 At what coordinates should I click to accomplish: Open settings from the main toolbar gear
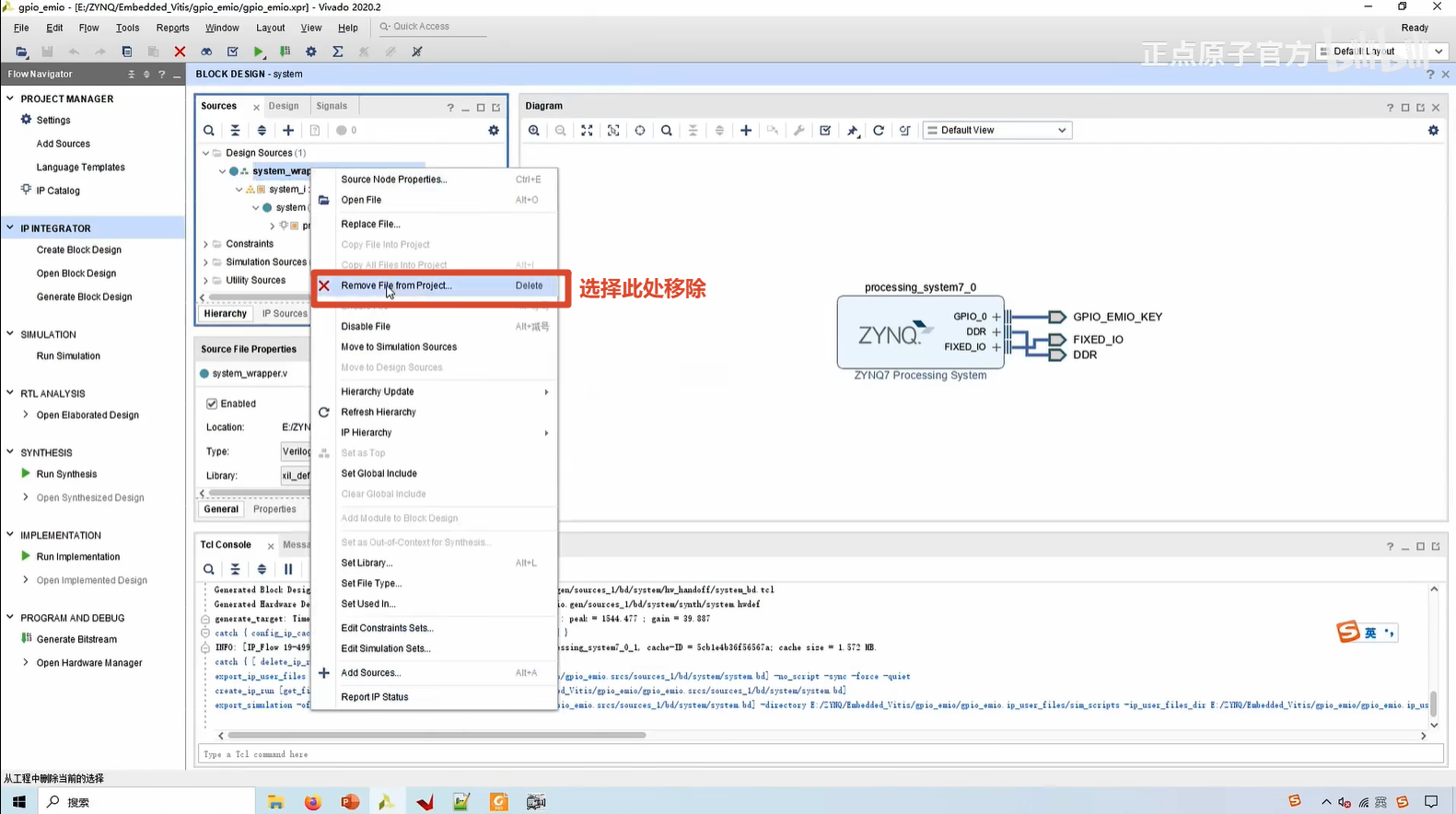311,52
